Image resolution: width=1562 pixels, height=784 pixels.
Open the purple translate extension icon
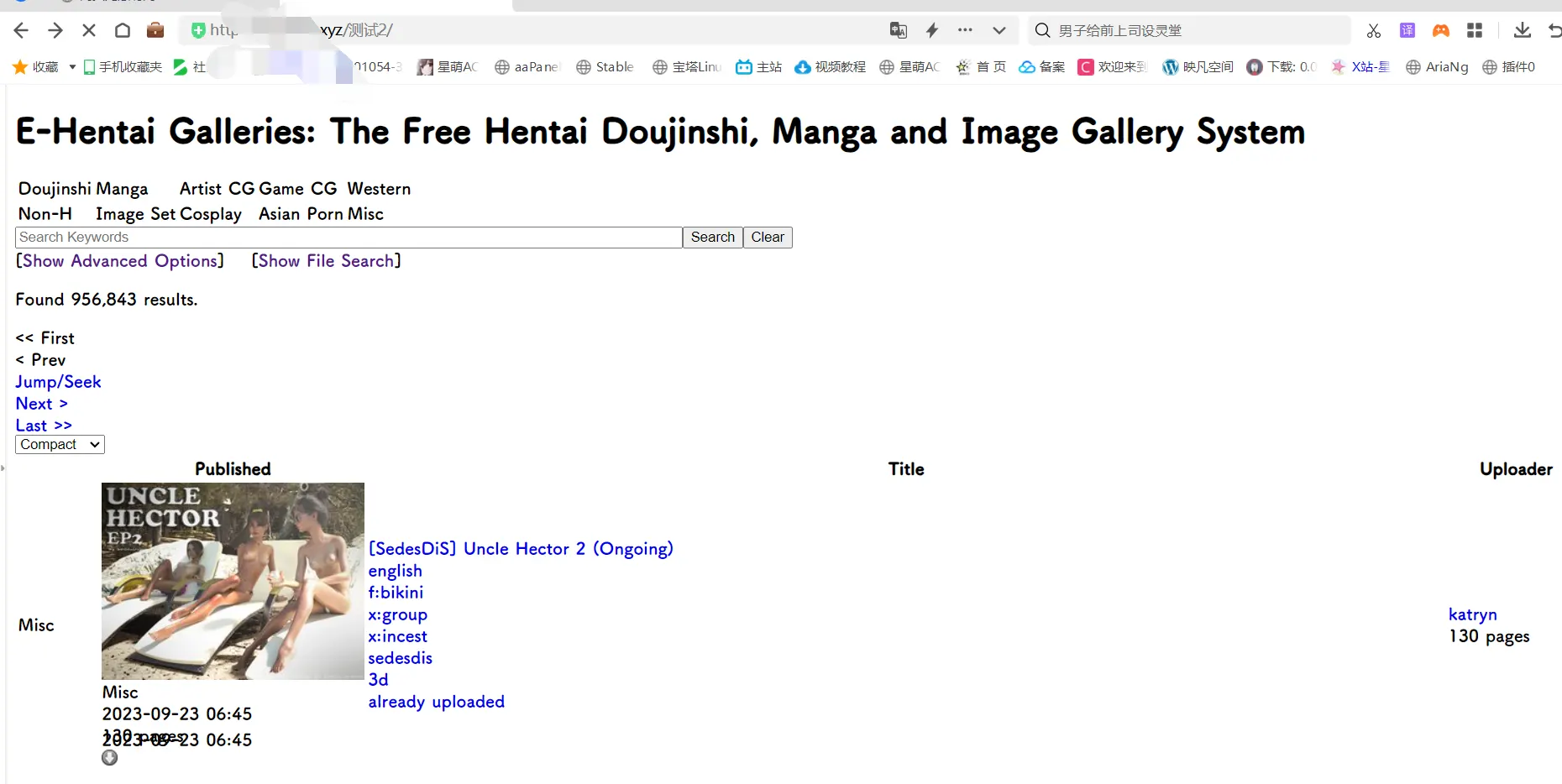coord(1407,31)
